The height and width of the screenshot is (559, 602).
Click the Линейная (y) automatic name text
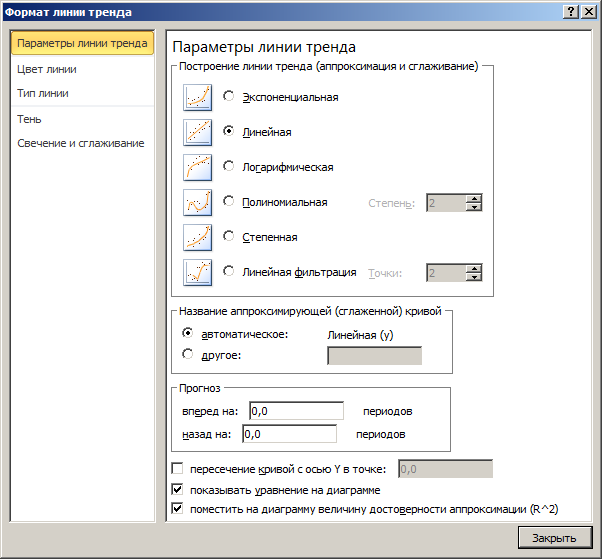click(360, 335)
